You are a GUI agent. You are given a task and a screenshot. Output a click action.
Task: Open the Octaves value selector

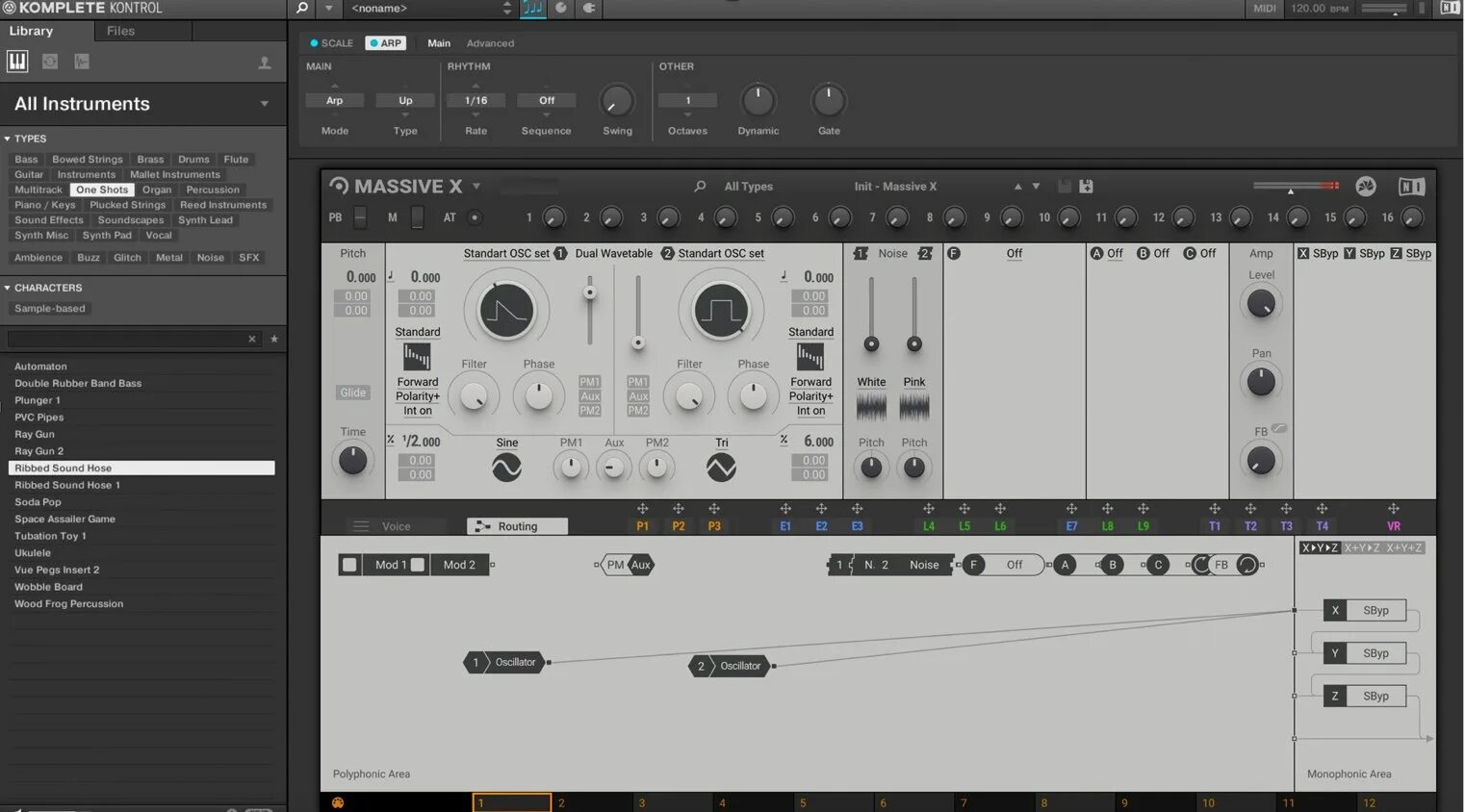(x=687, y=100)
